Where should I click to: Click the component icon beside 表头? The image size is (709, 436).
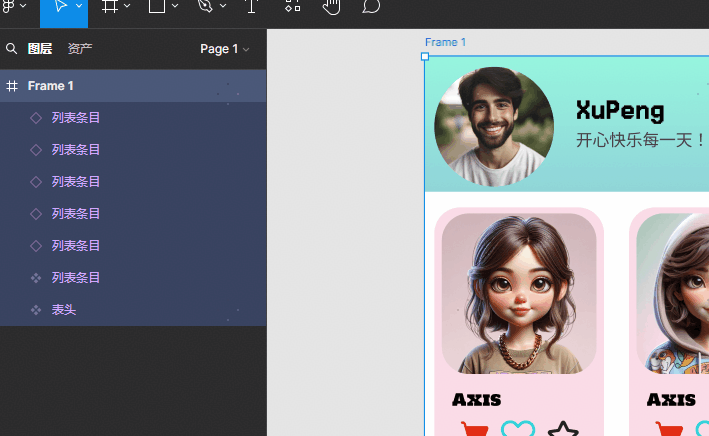pyautogui.click(x=36, y=310)
